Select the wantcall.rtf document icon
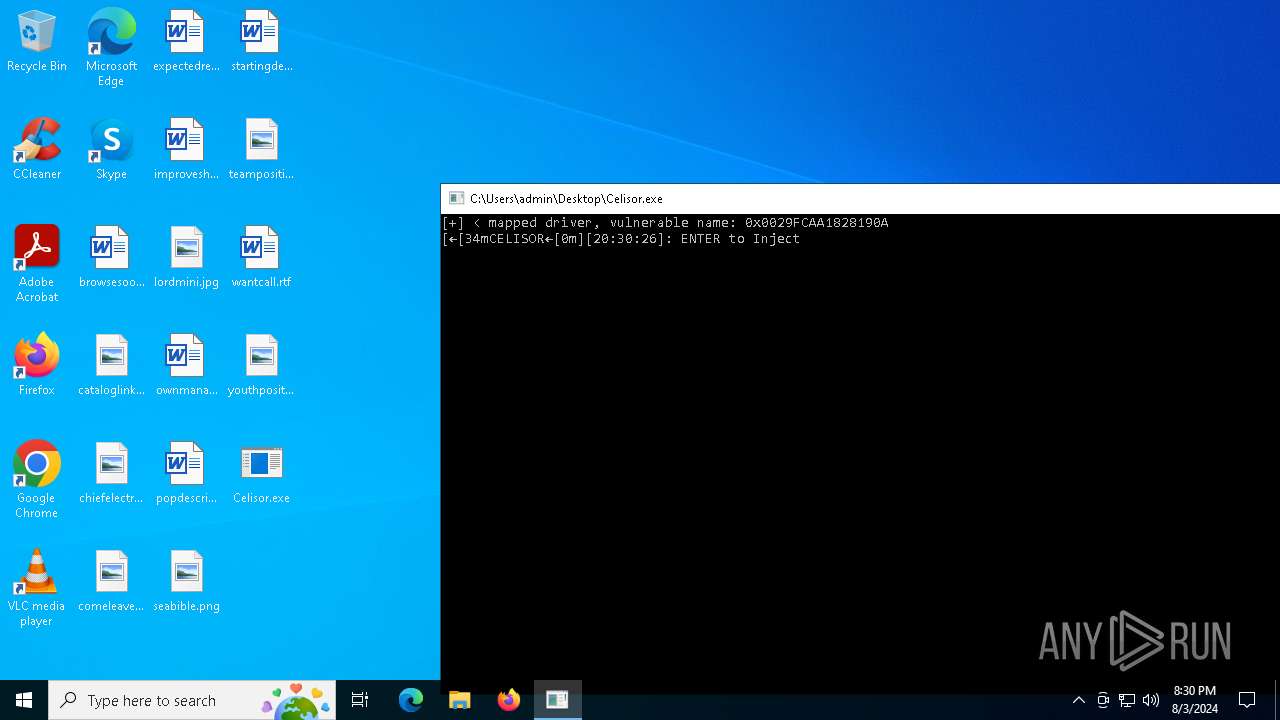The image size is (1280, 720). point(261,257)
